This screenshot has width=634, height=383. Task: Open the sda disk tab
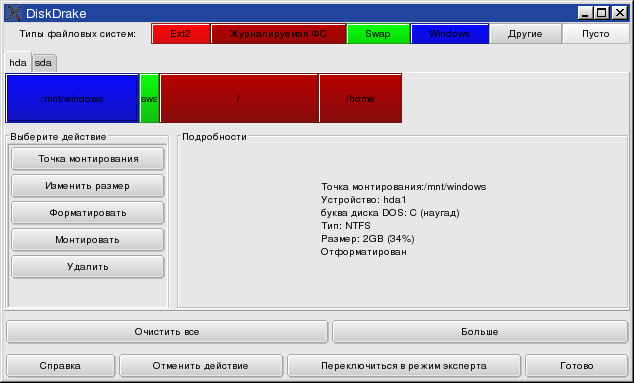[44, 63]
